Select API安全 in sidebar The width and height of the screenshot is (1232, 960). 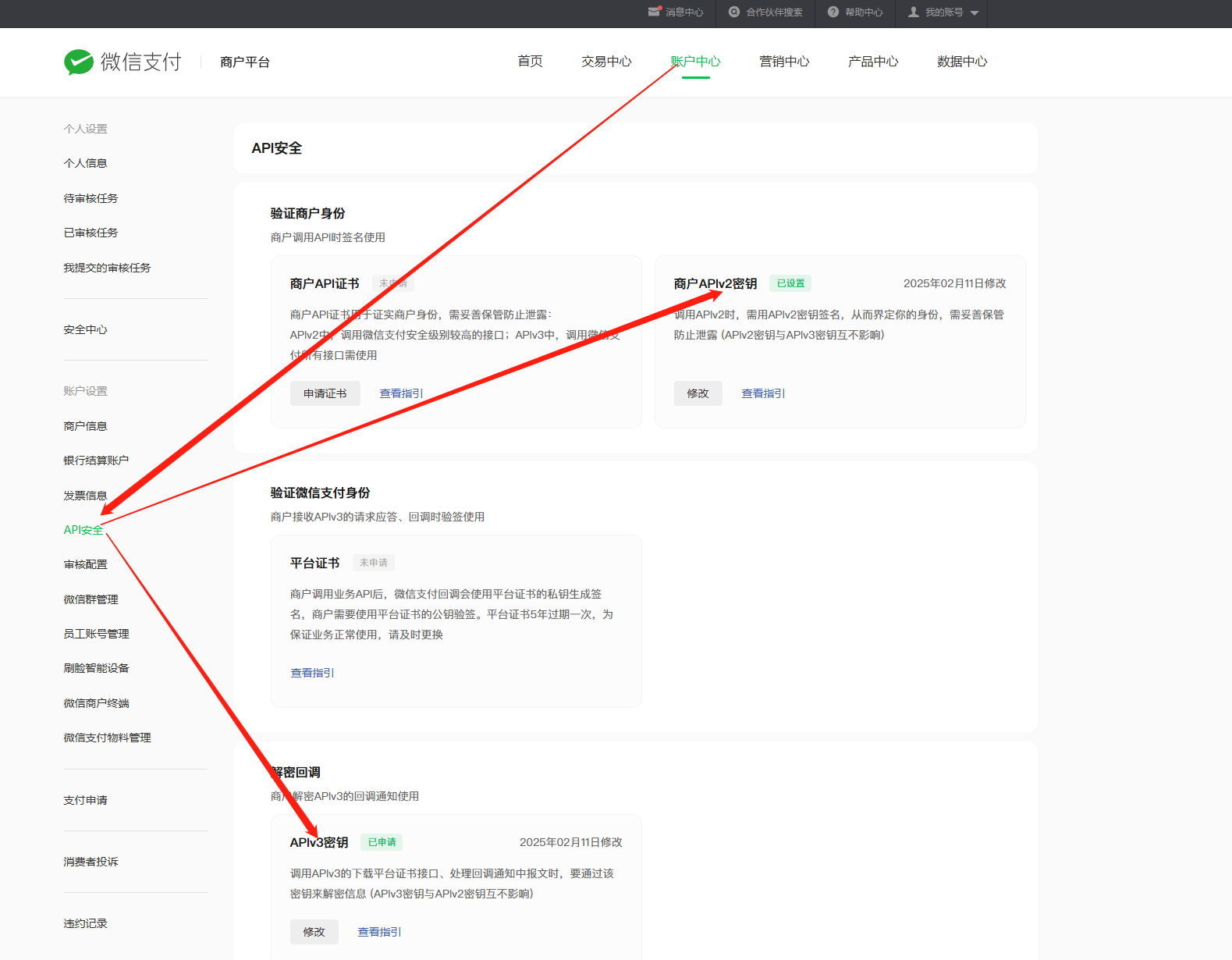click(x=83, y=530)
